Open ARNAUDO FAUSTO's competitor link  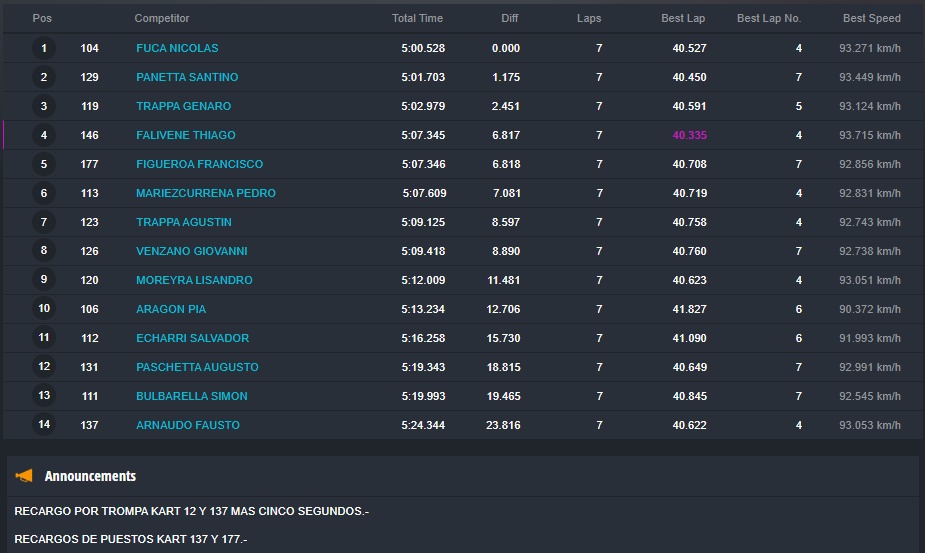click(188, 425)
